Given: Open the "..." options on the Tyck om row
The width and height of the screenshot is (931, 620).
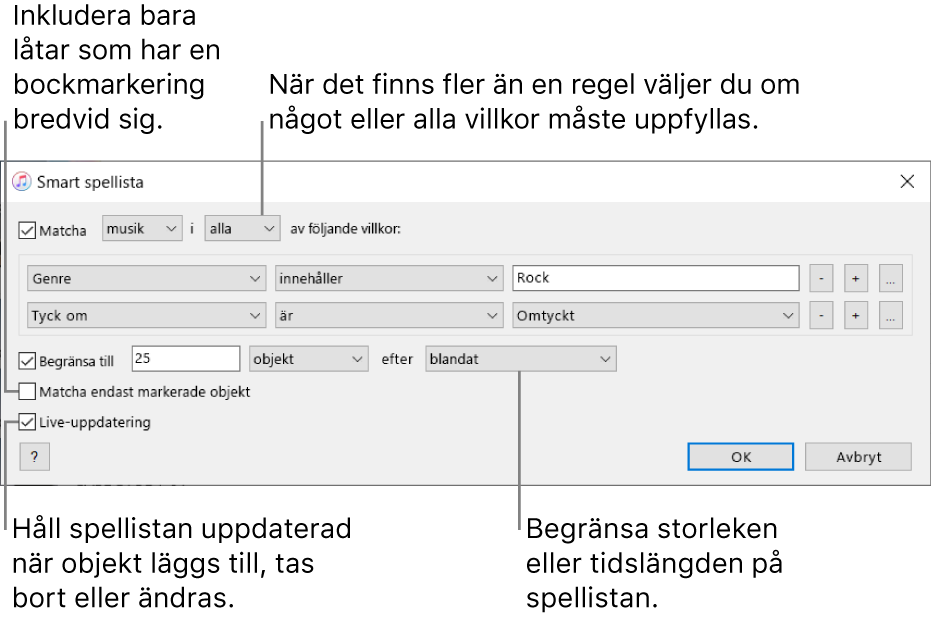Looking at the screenshot, I should point(890,314).
